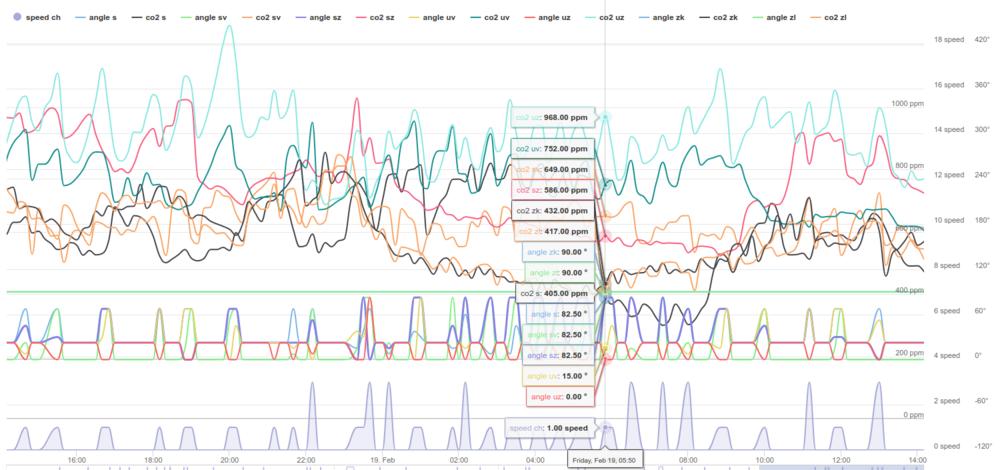Click the 'angle zl: 90.00 °' tooltip
1000x470 pixels.
click(x=559, y=273)
